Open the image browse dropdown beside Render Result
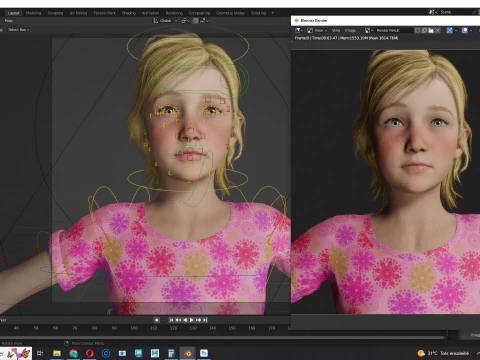Screen dimensions: 480x360 (x=368, y=30)
